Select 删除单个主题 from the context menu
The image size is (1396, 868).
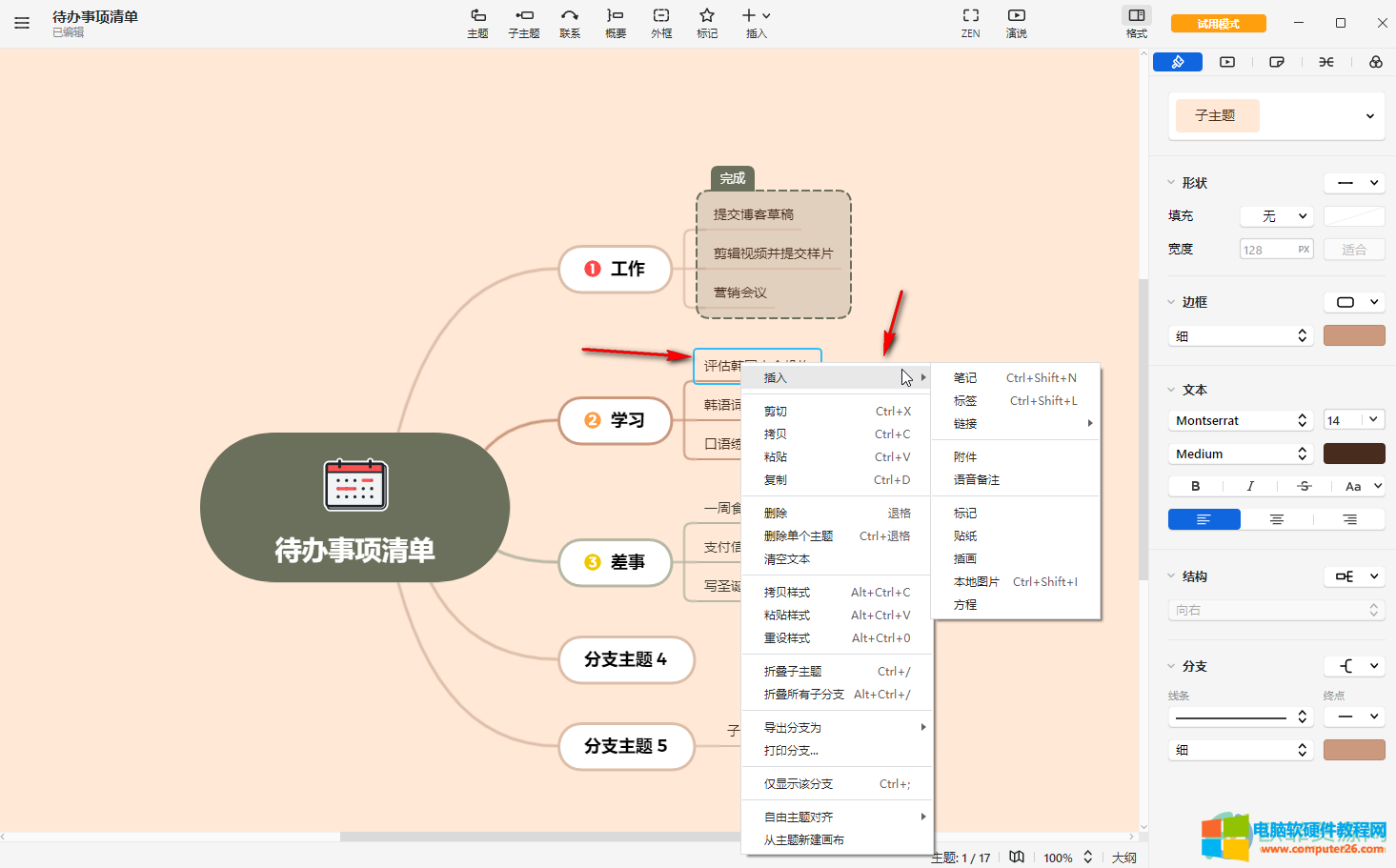tap(837, 536)
